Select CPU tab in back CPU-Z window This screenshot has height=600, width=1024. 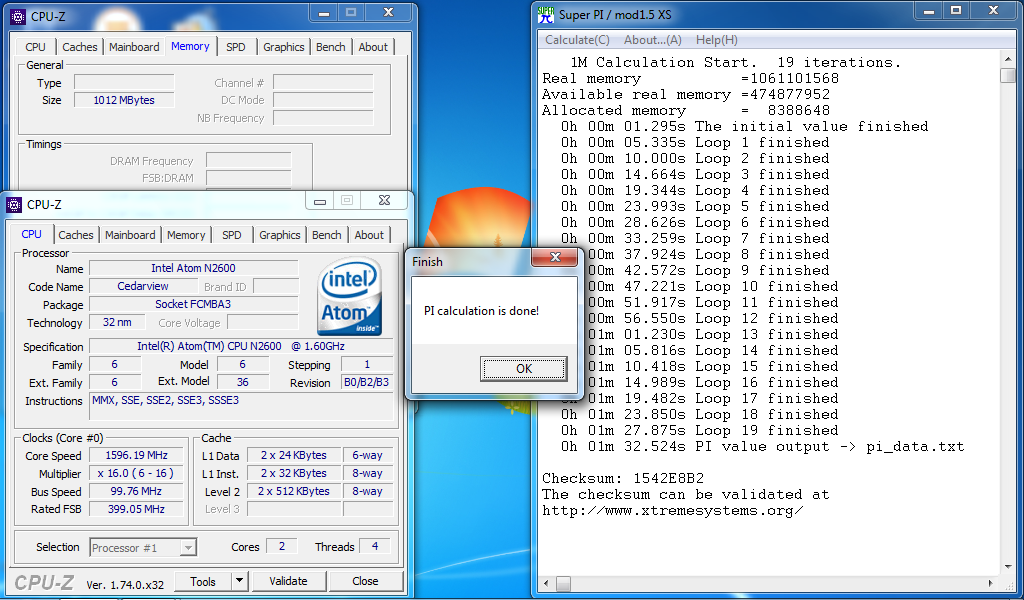coord(35,47)
